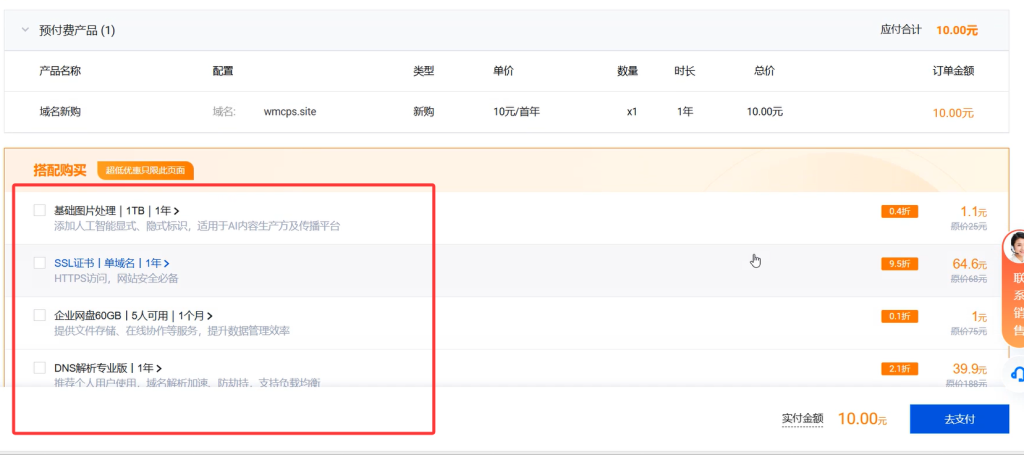Click the 0.4折 discount badge
This screenshot has height=455, width=1024.
[898, 211]
